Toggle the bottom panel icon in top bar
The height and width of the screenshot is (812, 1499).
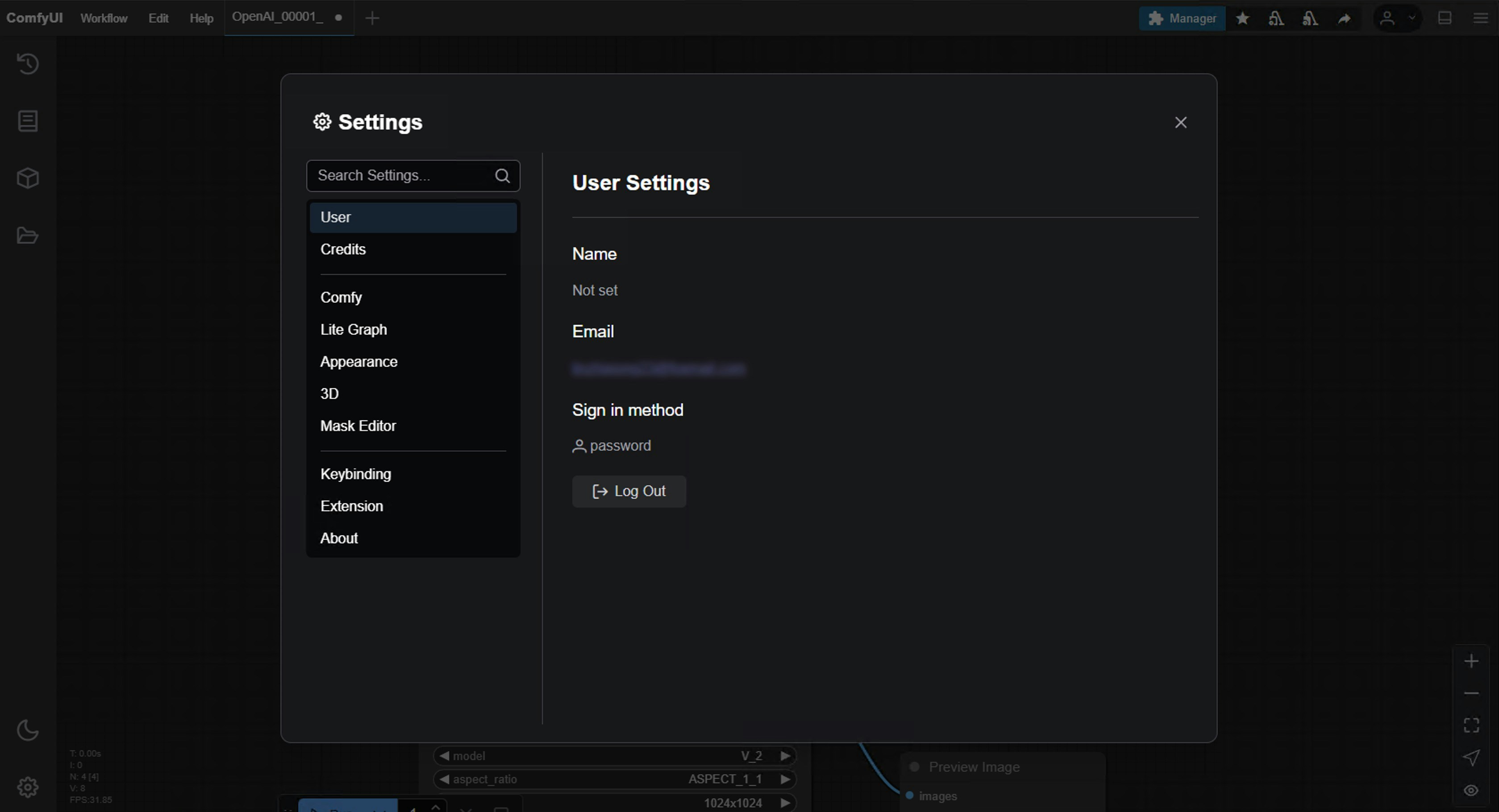tap(1445, 19)
